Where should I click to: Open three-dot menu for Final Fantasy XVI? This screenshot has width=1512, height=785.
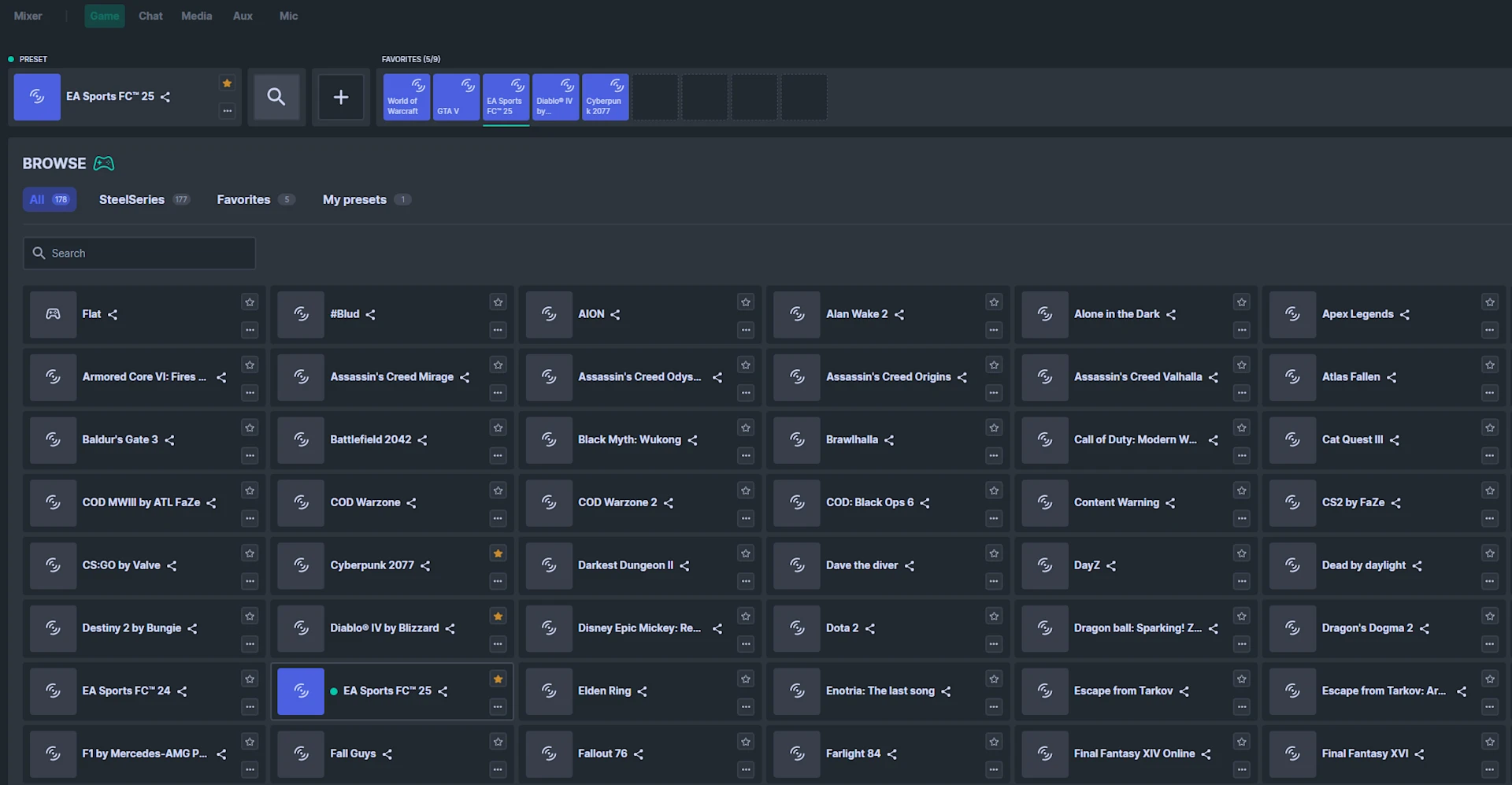tap(1490, 769)
